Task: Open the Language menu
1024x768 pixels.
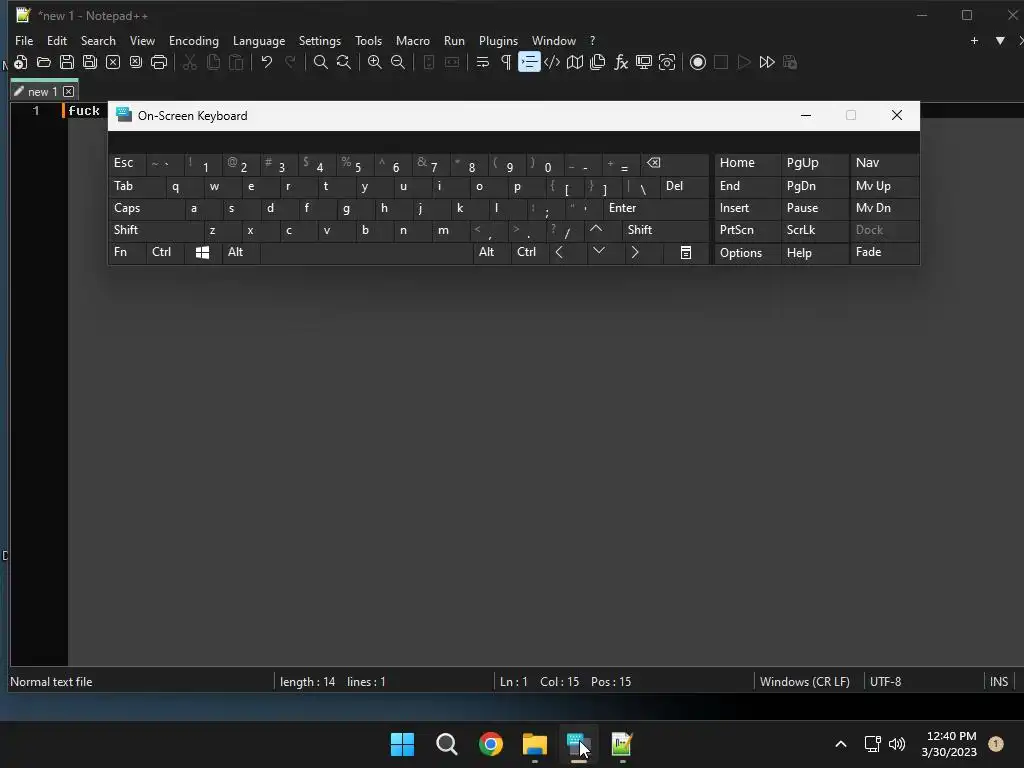Action: pyautogui.click(x=259, y=40)
